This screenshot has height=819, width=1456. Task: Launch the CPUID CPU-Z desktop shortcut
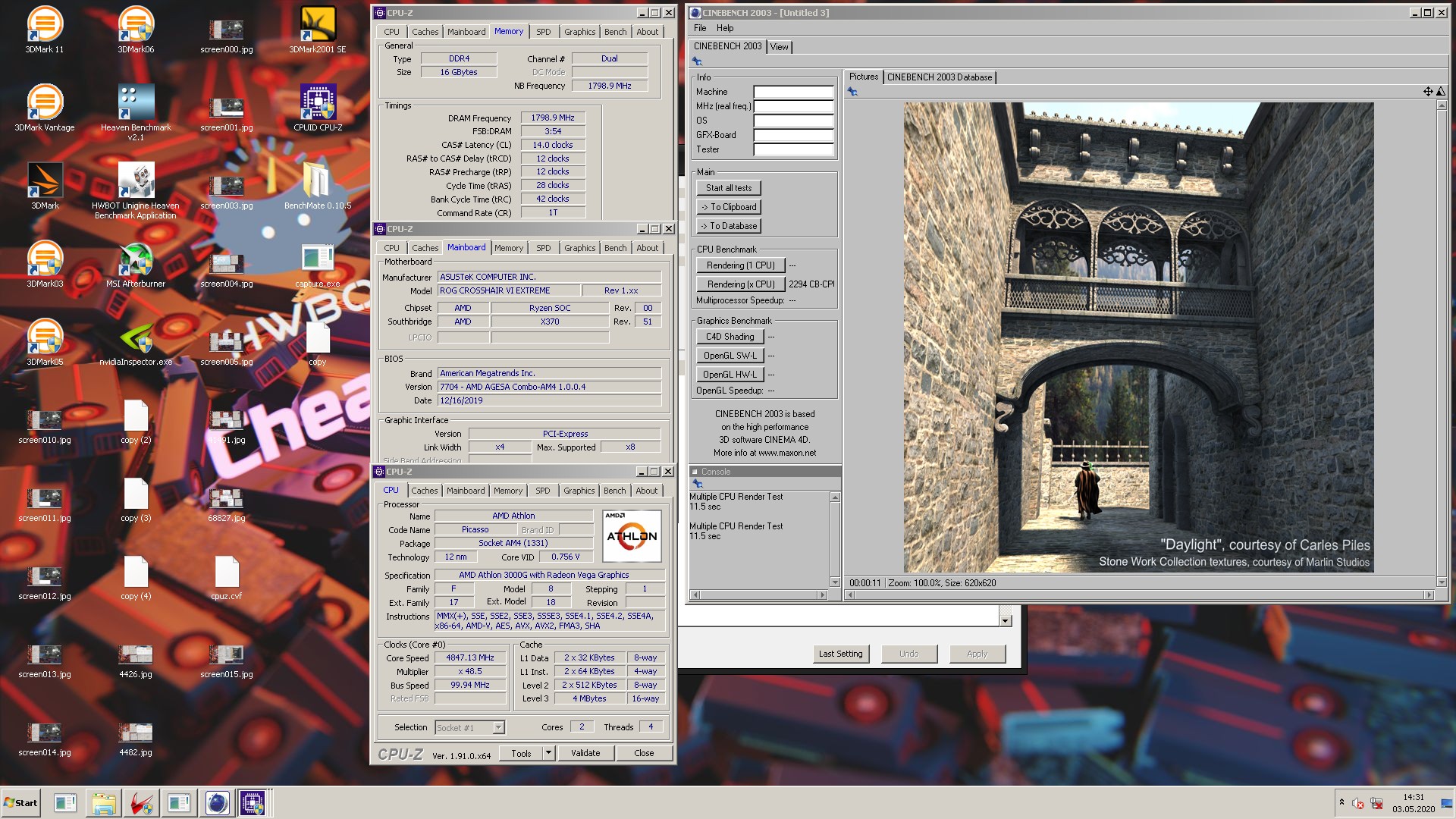click(318, 108)
